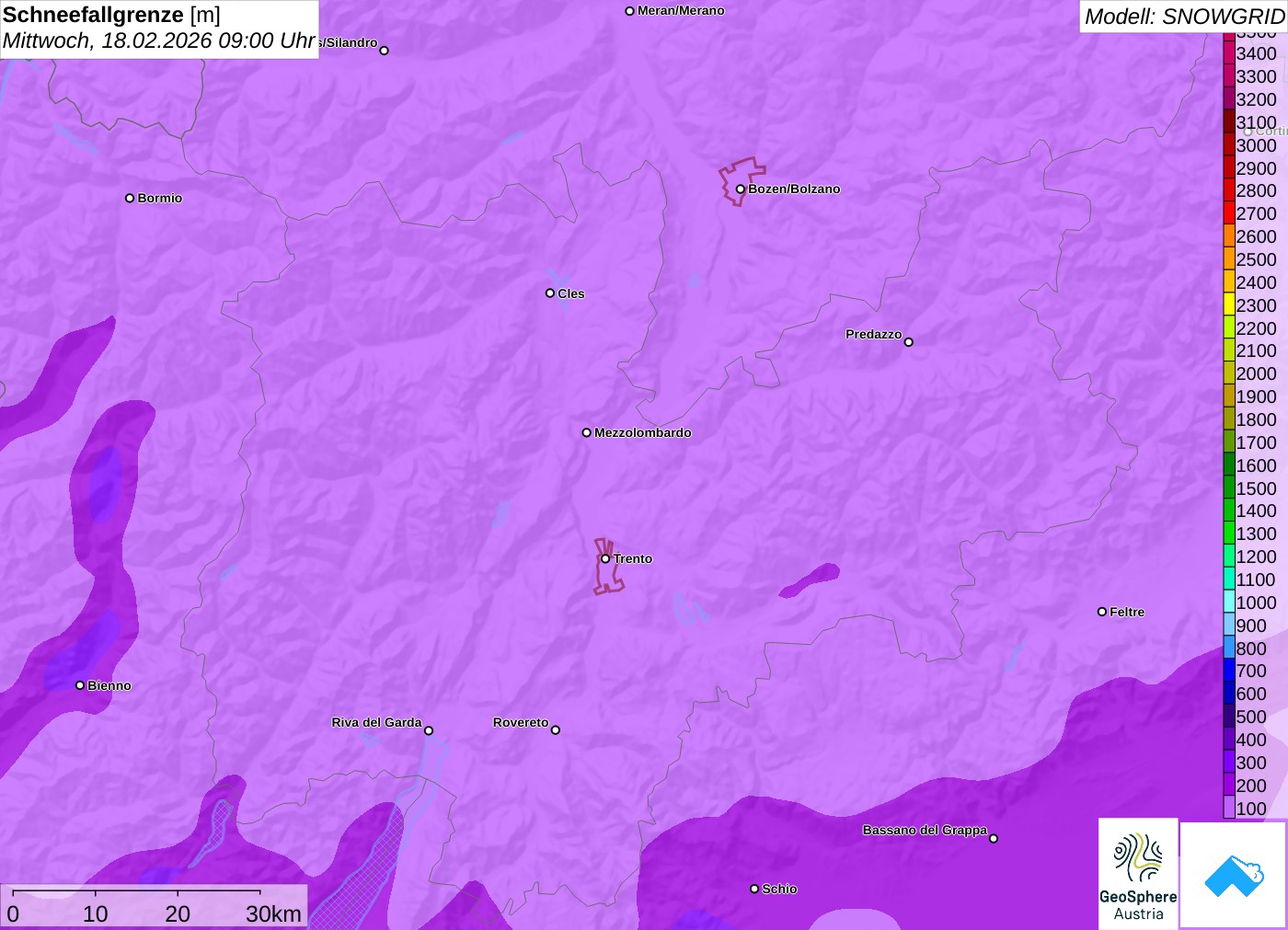Click the Feltre marker dot

coord(1102,612)
